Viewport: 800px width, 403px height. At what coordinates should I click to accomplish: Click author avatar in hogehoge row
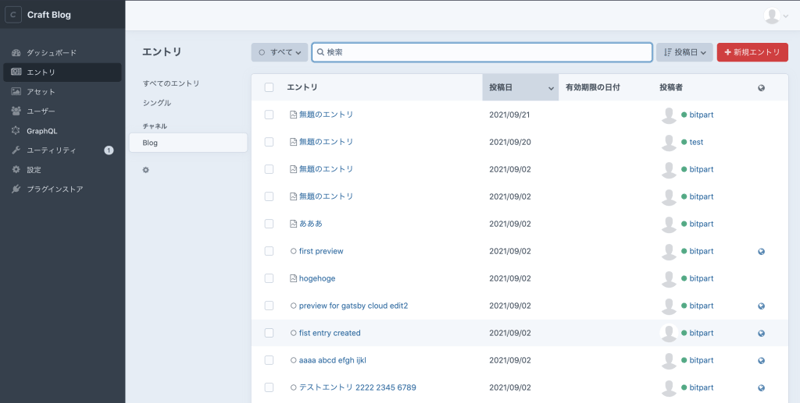[x=669, y=279]
